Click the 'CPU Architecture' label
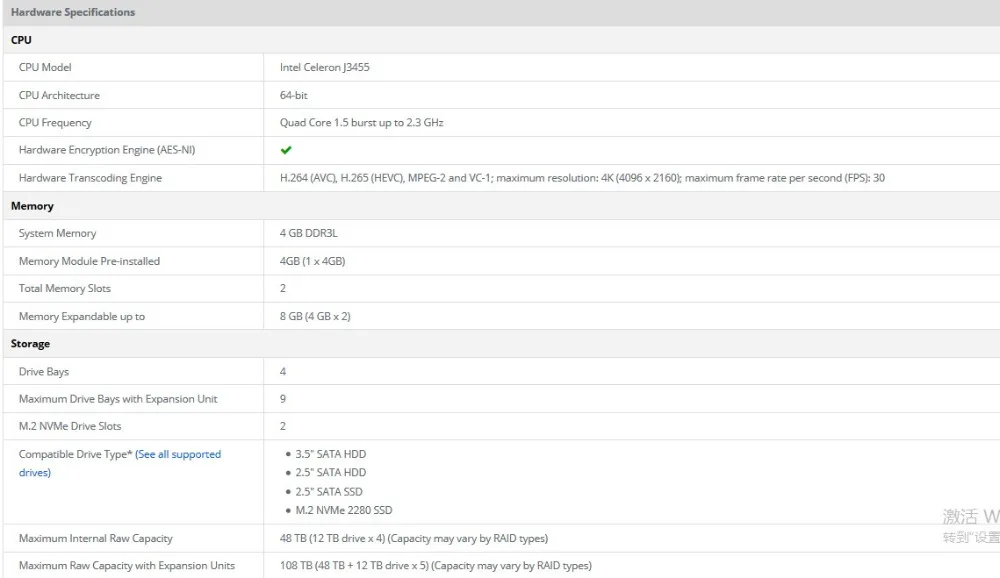 click(59, 95)
